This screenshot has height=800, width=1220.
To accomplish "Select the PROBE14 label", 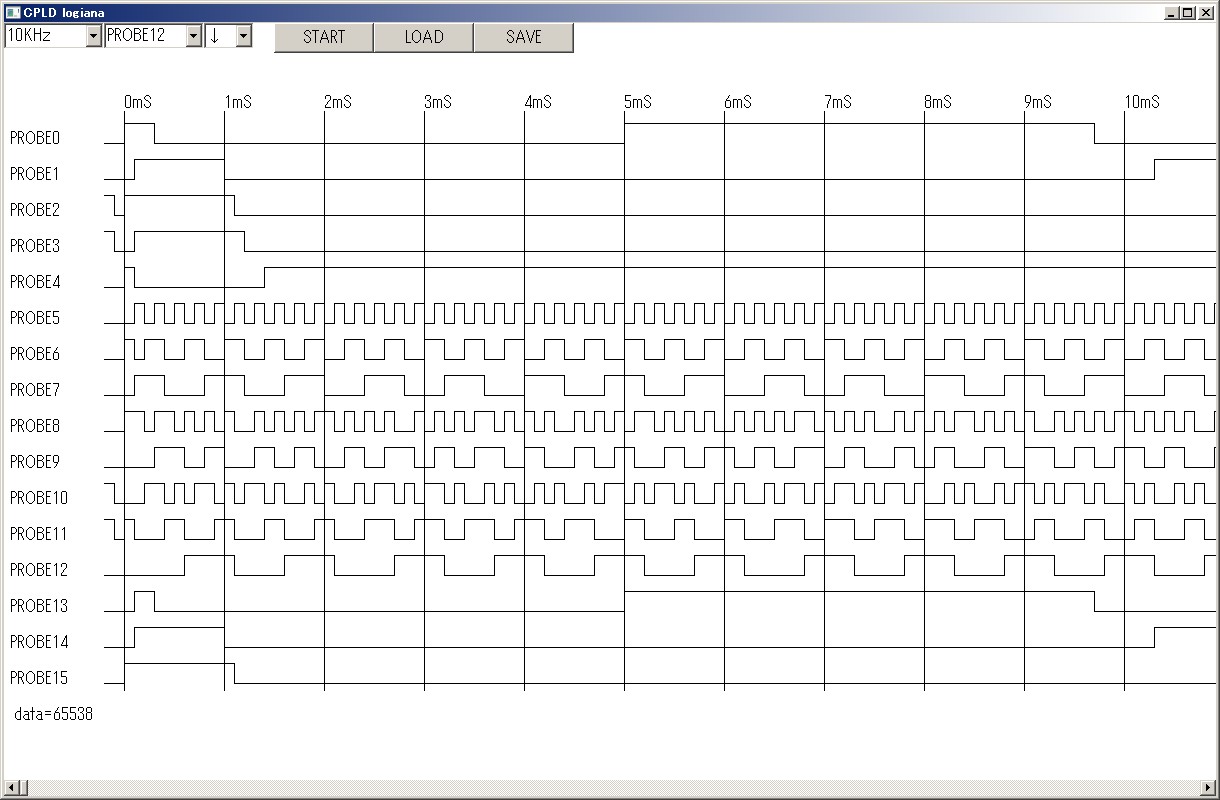I will click(39, 642).
